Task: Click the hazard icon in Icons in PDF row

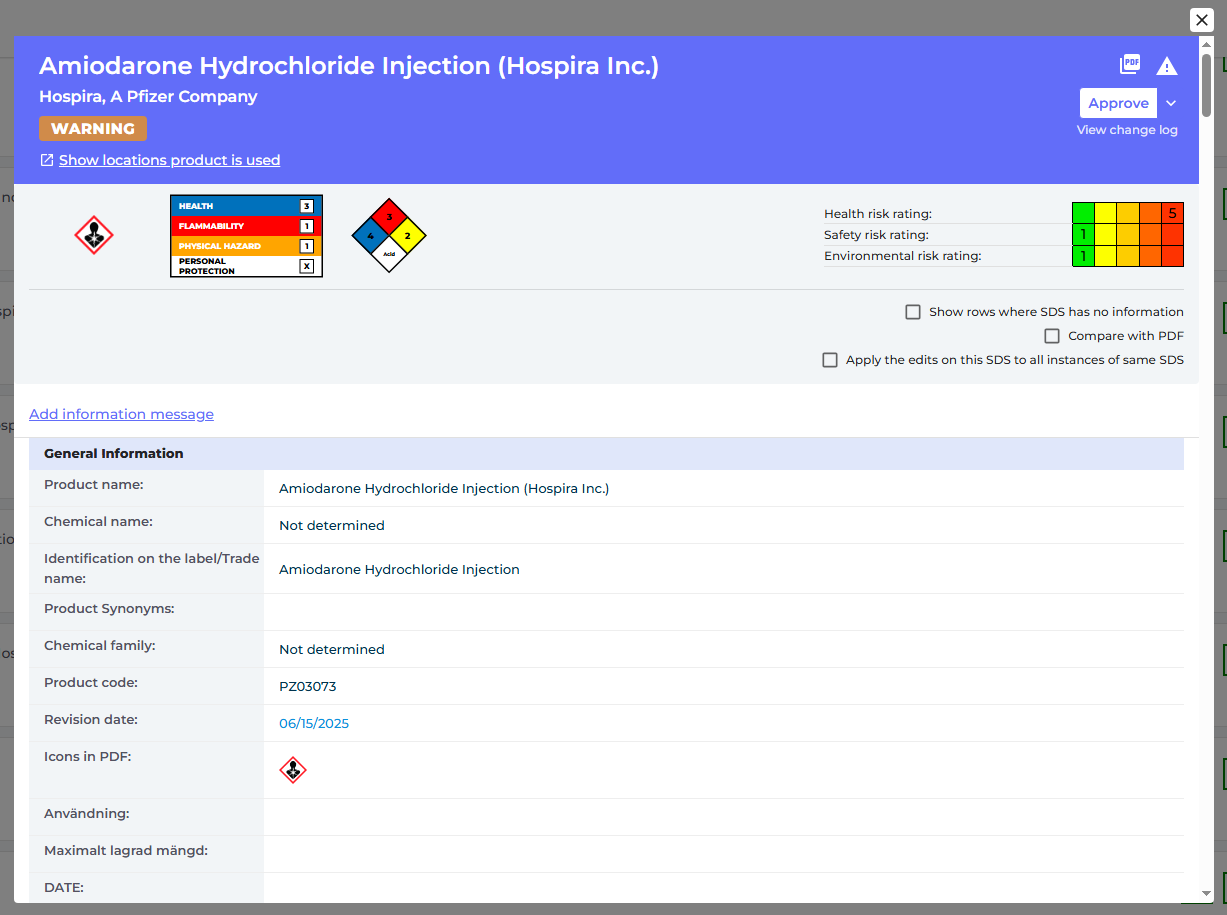Action: 292,770
